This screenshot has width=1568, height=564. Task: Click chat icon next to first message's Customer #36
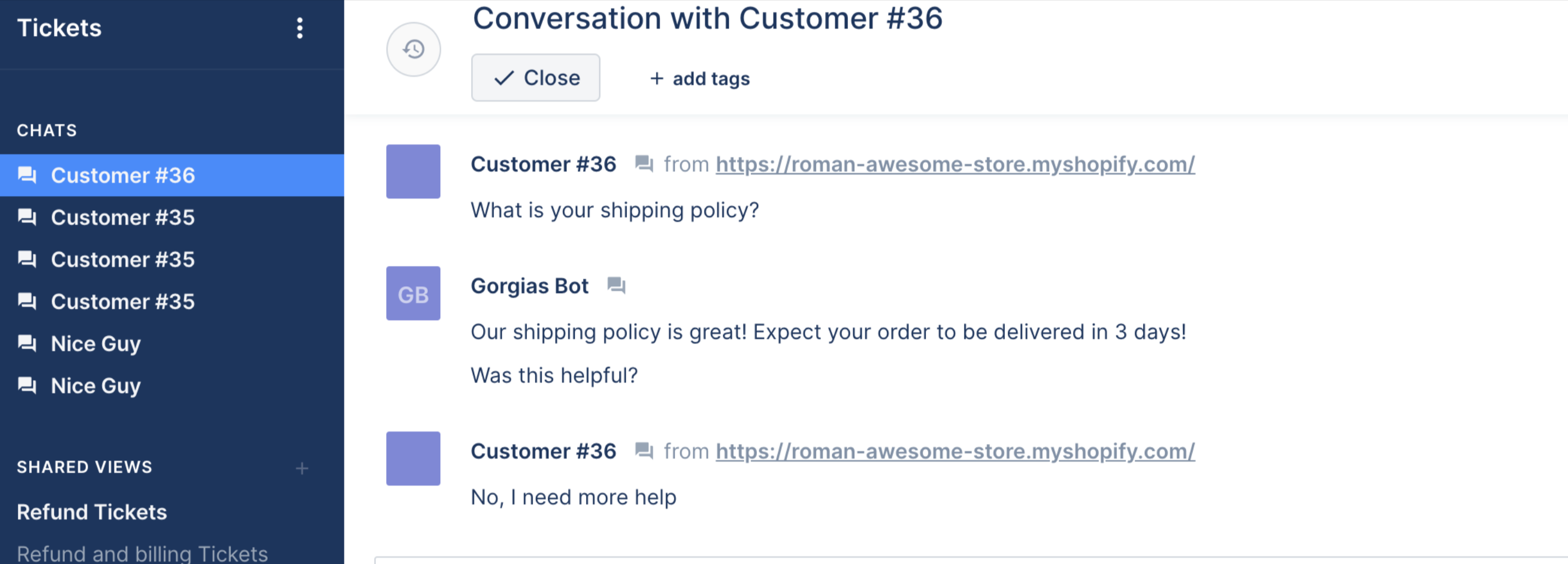644,163
